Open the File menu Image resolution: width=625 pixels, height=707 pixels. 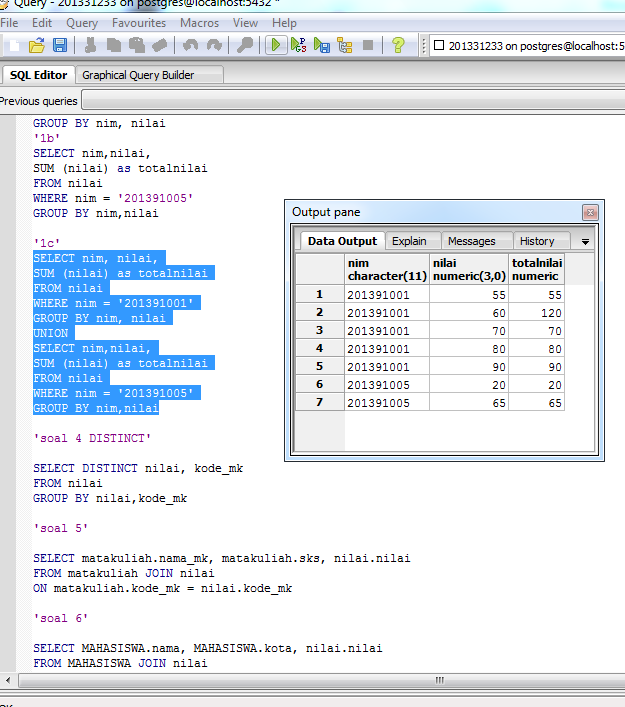[9, 23]
